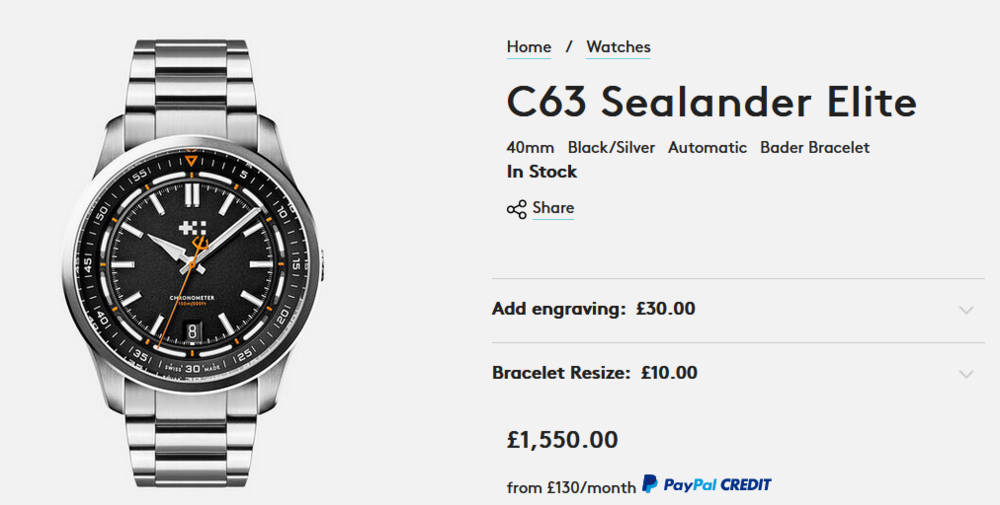1000x505 pixels.
Task: Click the In Stock status text
Action: [542, 172]
